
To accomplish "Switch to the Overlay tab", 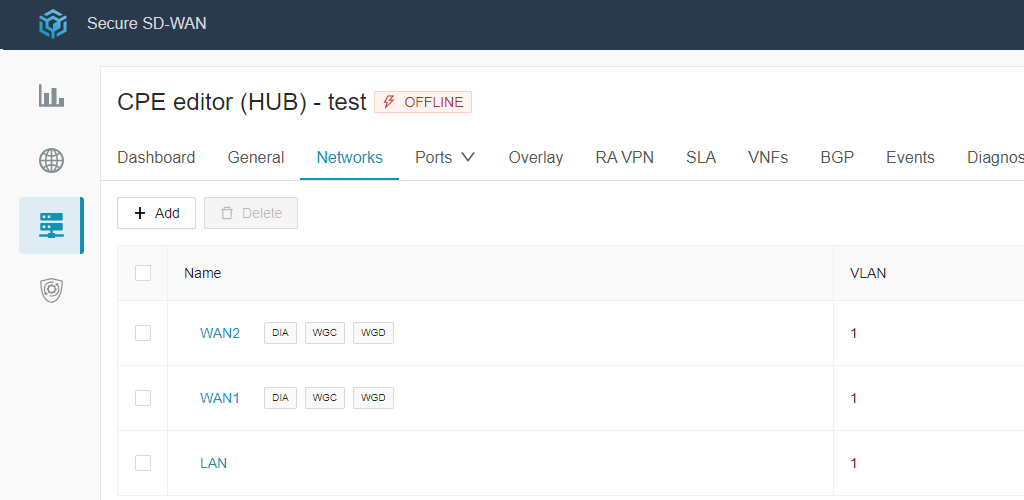I will (535, 157).
